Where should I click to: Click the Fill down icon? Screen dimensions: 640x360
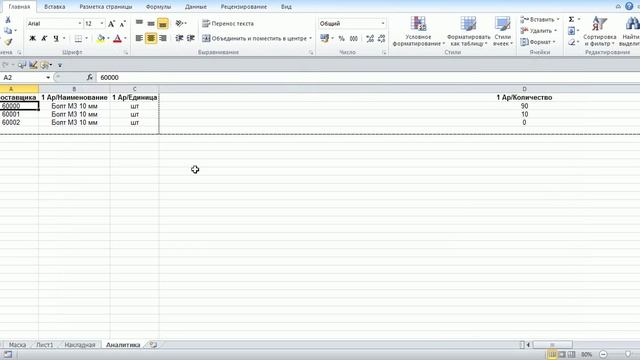[x=571, y=31]
